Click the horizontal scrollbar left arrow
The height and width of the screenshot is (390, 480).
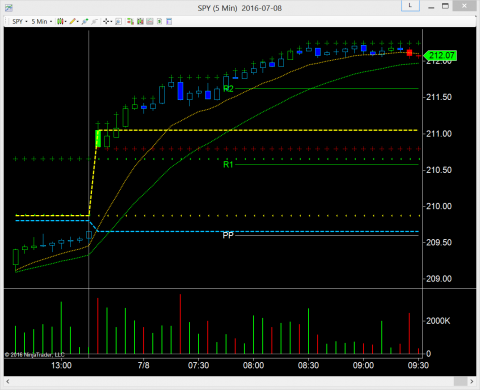(8, 381)
